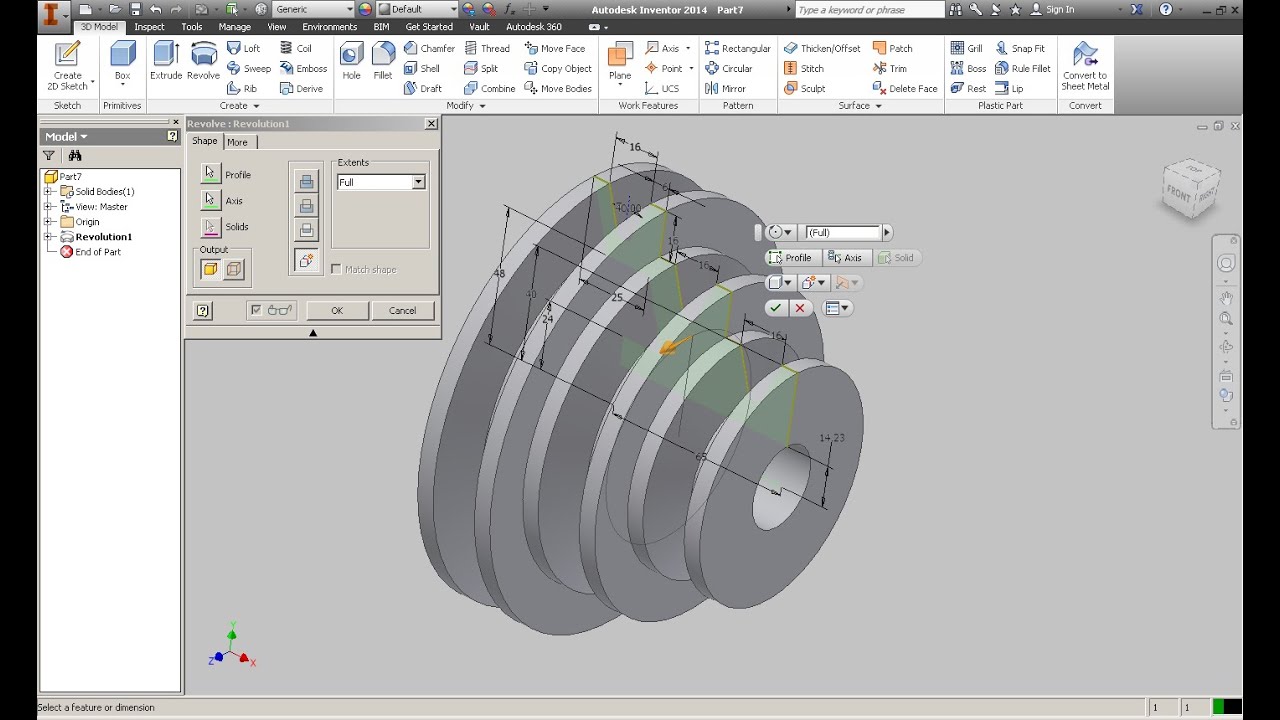
Task: Click green check to accept revolve
Action: 775,308
